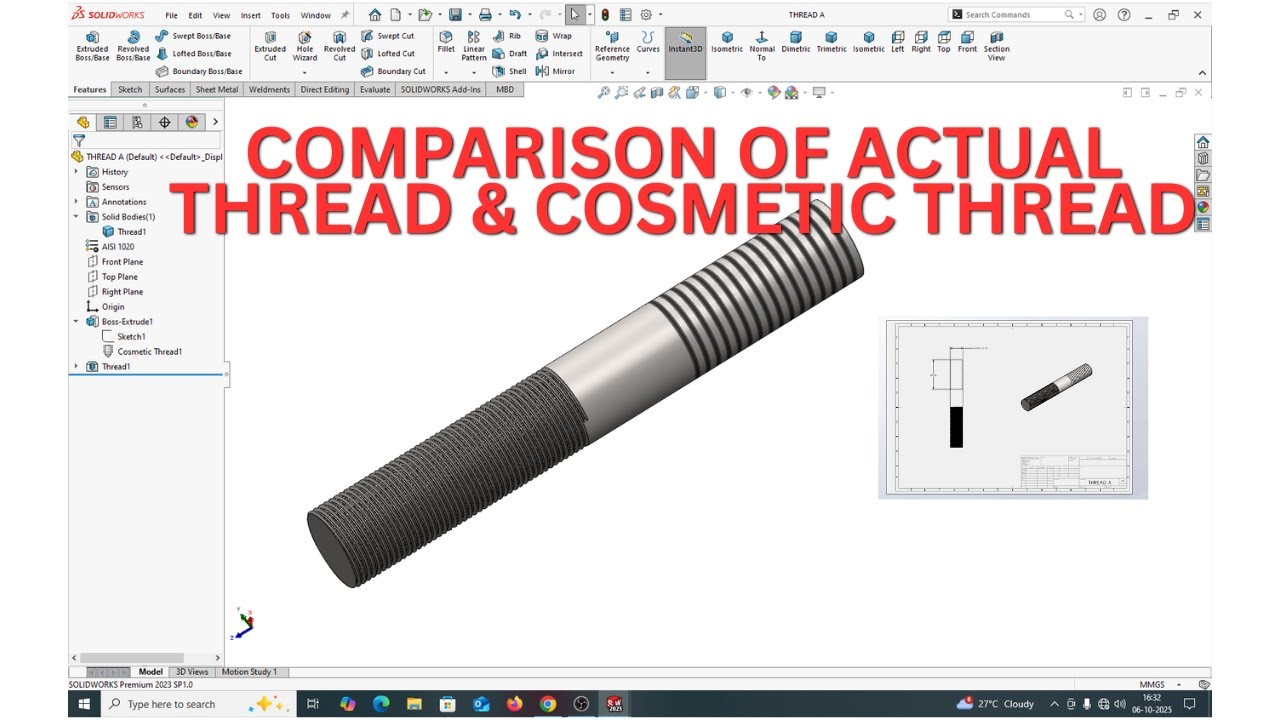The height and width of the screenshot is (720, 1280).
Task: Select the Extruded Boss/Base tool
Action: pyautogui.click(x=92, y=46)
